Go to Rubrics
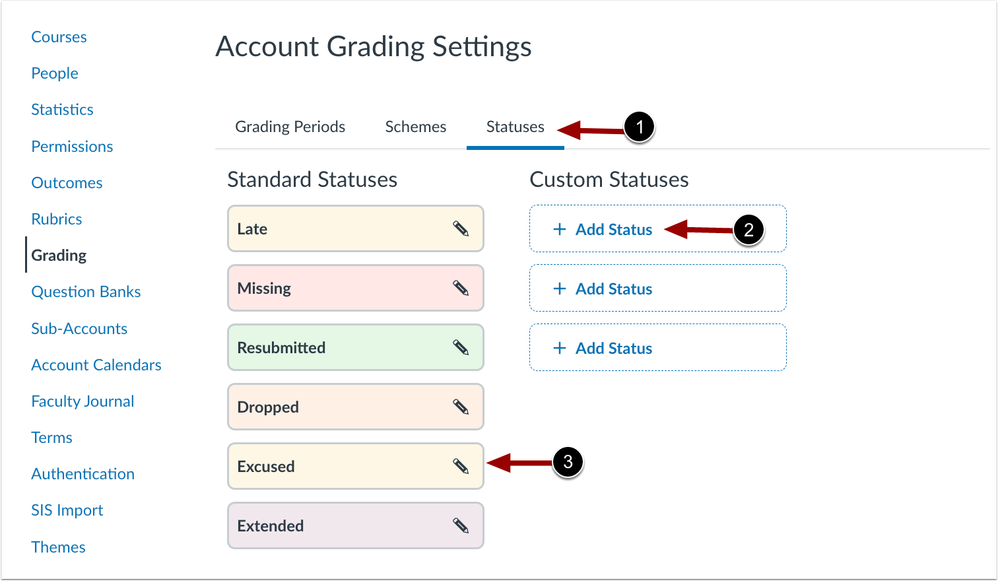Viewport: 998px width, 581px height. 57,219
